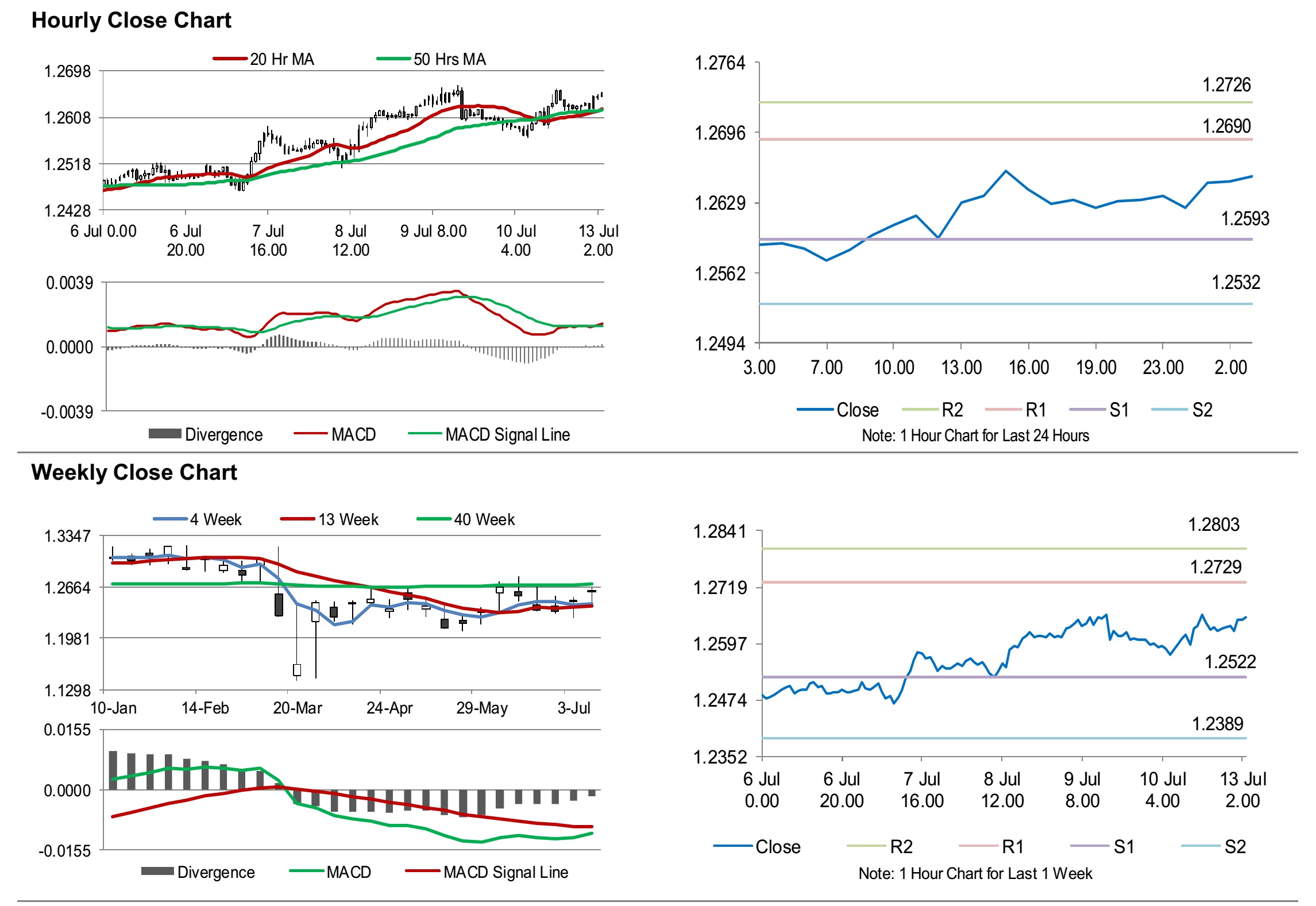This screenshot has width=1316, height=906.
Task: Click the weekly S2 label 1.2389
Action: coord(1217,724)
